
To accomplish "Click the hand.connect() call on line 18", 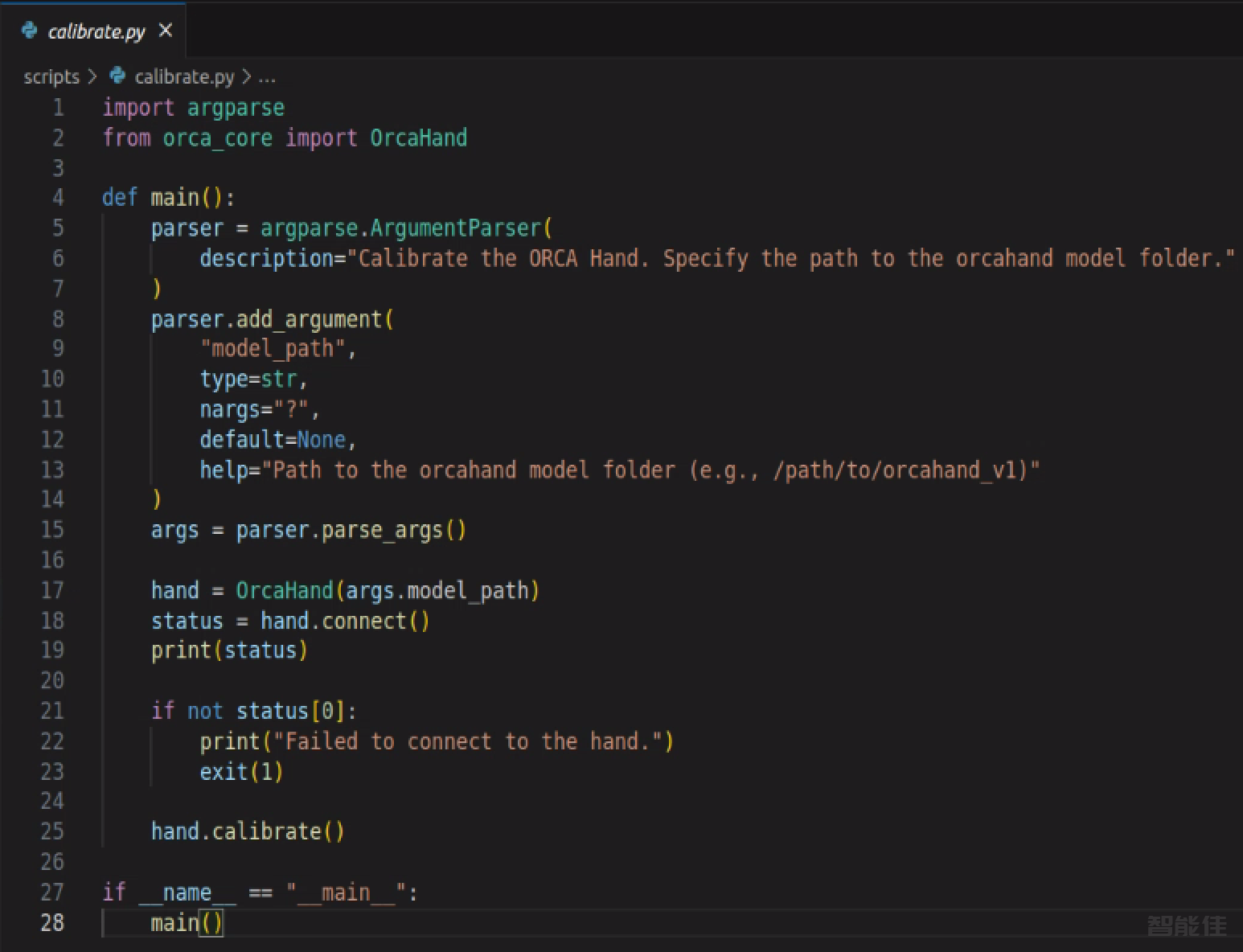I will pyautogui.click(x=345, y=621).
